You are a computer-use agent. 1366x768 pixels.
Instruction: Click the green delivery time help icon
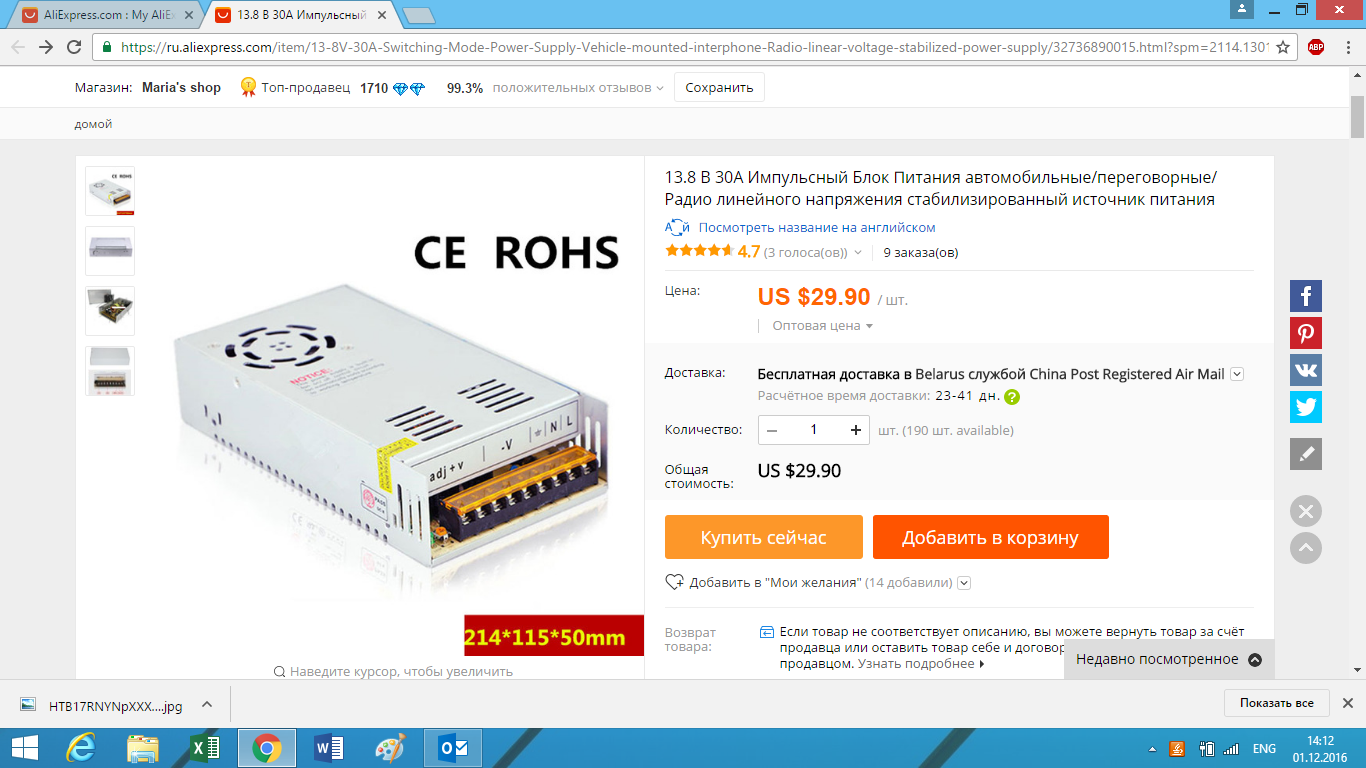pyautogui.click(x=1012, y=397)
